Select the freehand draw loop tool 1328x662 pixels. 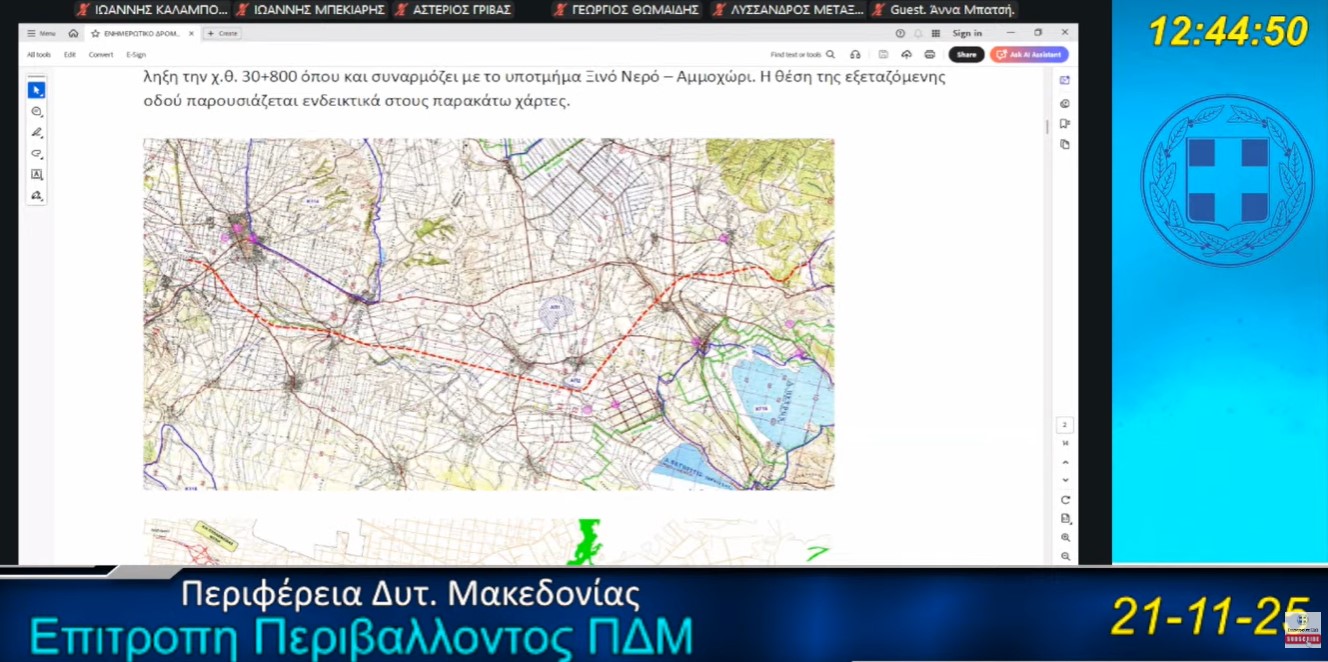point(36,154)
